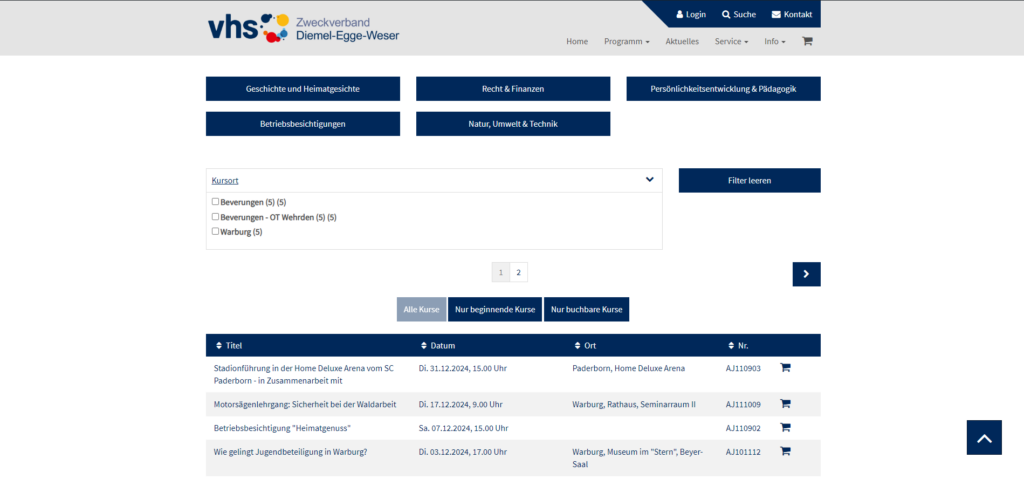Click course number AJ110903
Viewport: 1024px width, 479px height.
pos(743,368)
